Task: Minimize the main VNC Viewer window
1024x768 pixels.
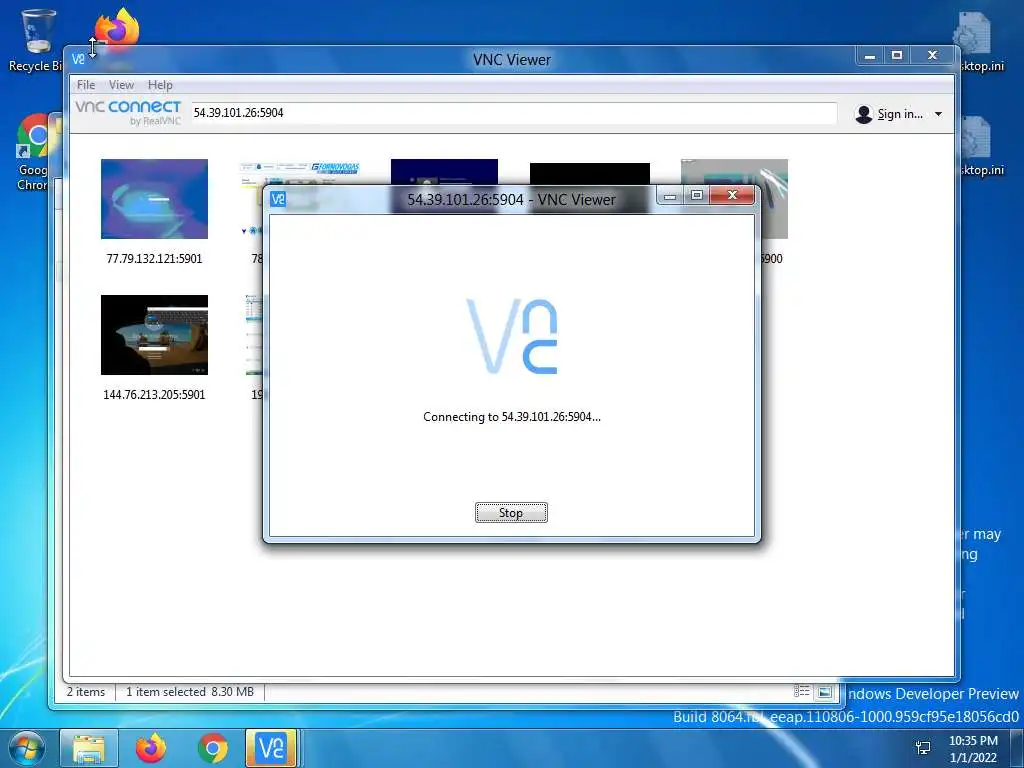Action: click(870, 56)
